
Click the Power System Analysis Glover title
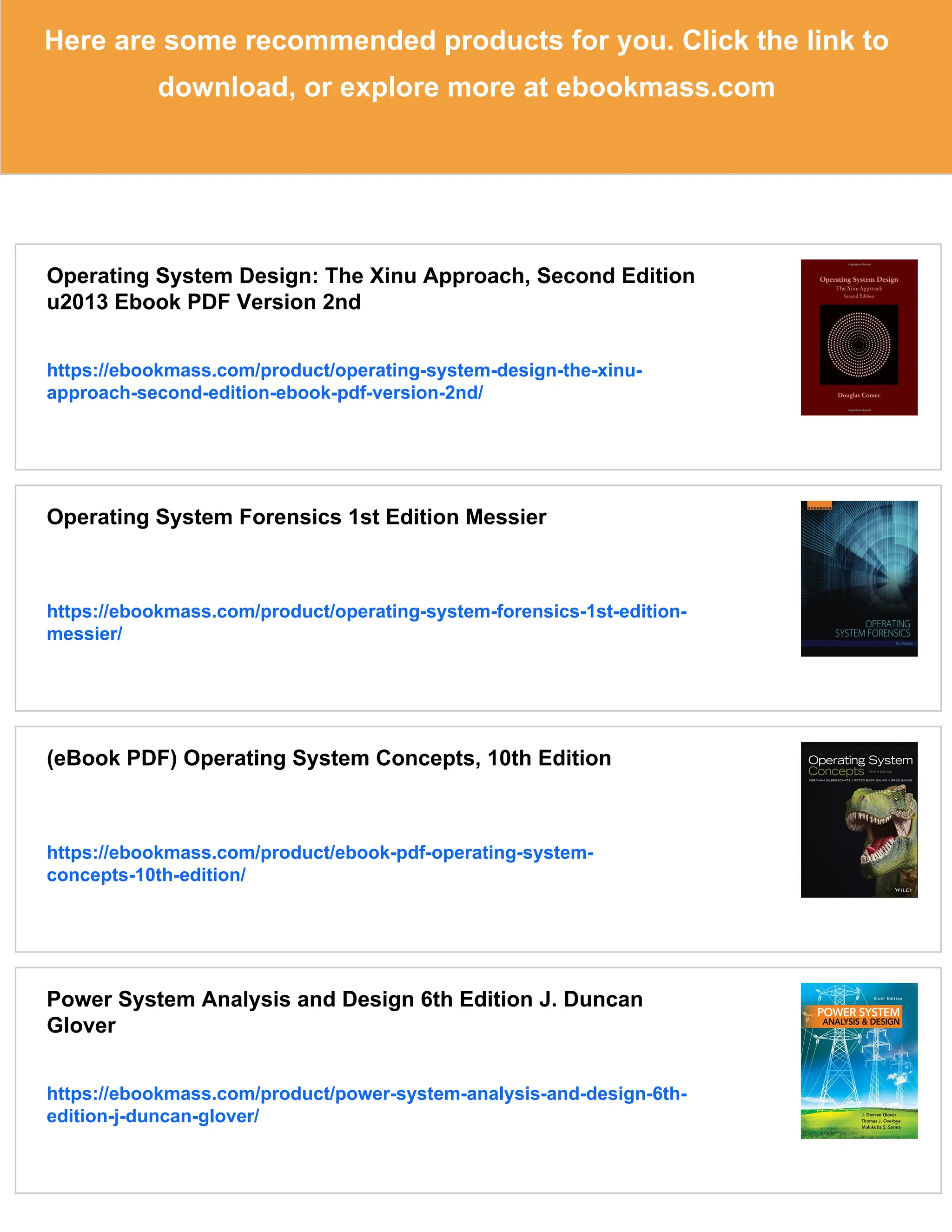click(x=344, y=999)
